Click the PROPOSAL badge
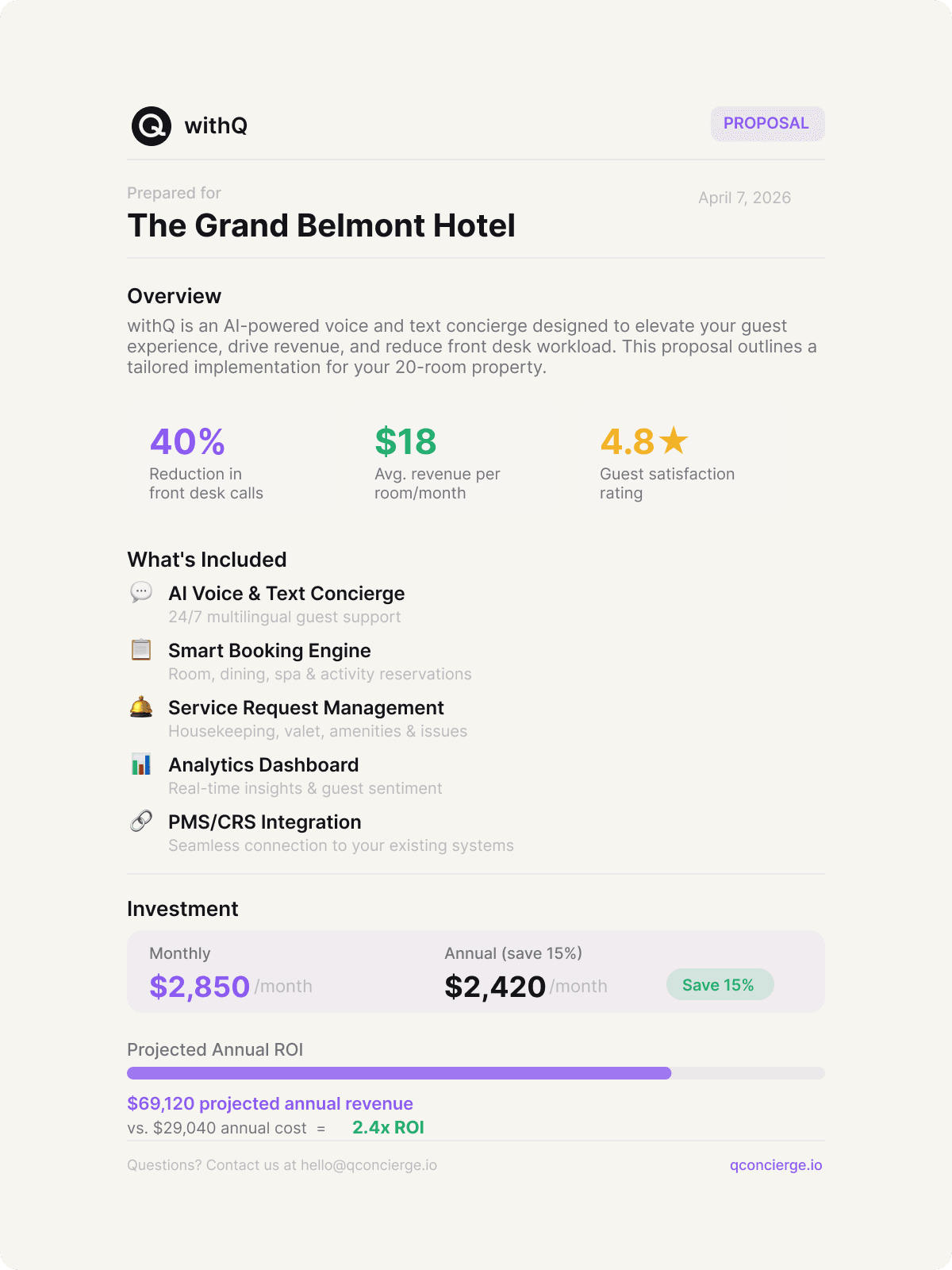Viewport: 952px width, 1270px height. coord(766,124)
